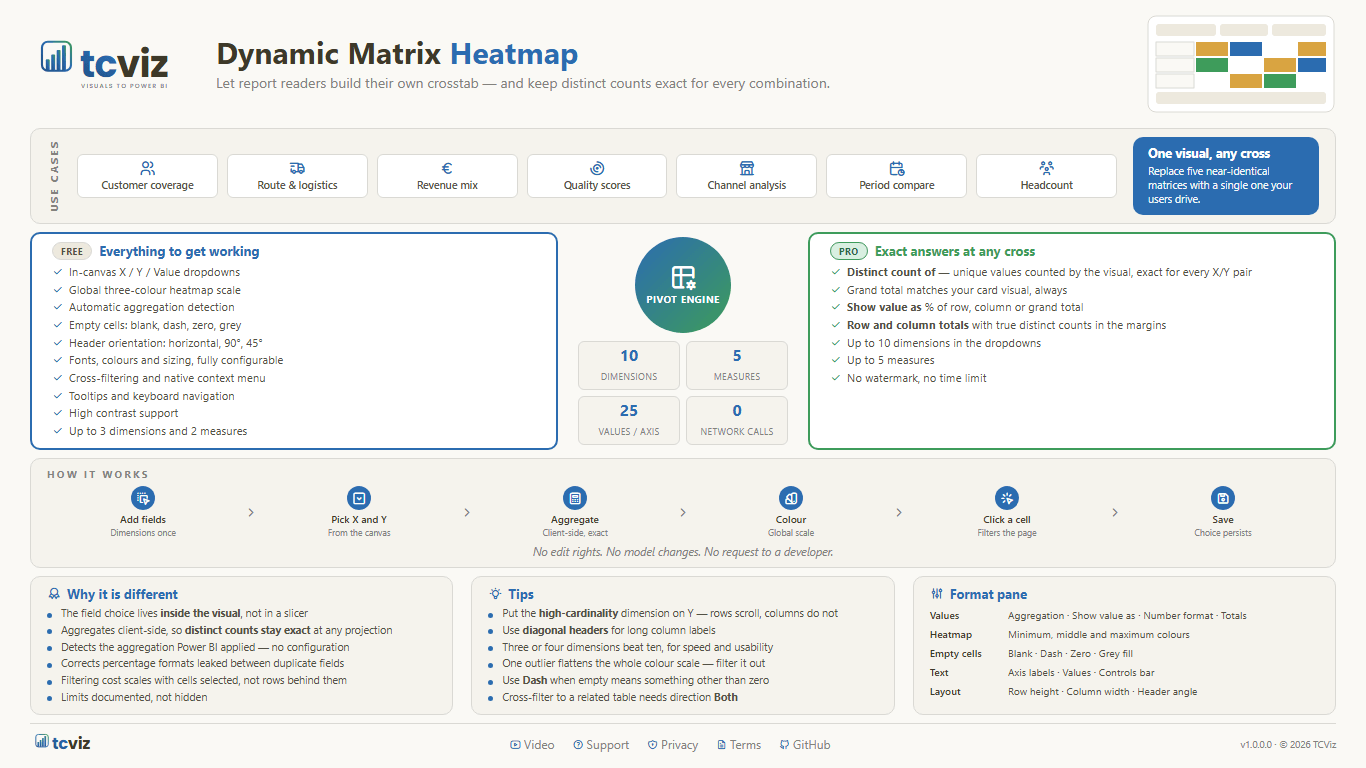Click the version text v1.0.0.0
The height and width of the screenshot is (768, 1366).
(x=1257, y=745)
